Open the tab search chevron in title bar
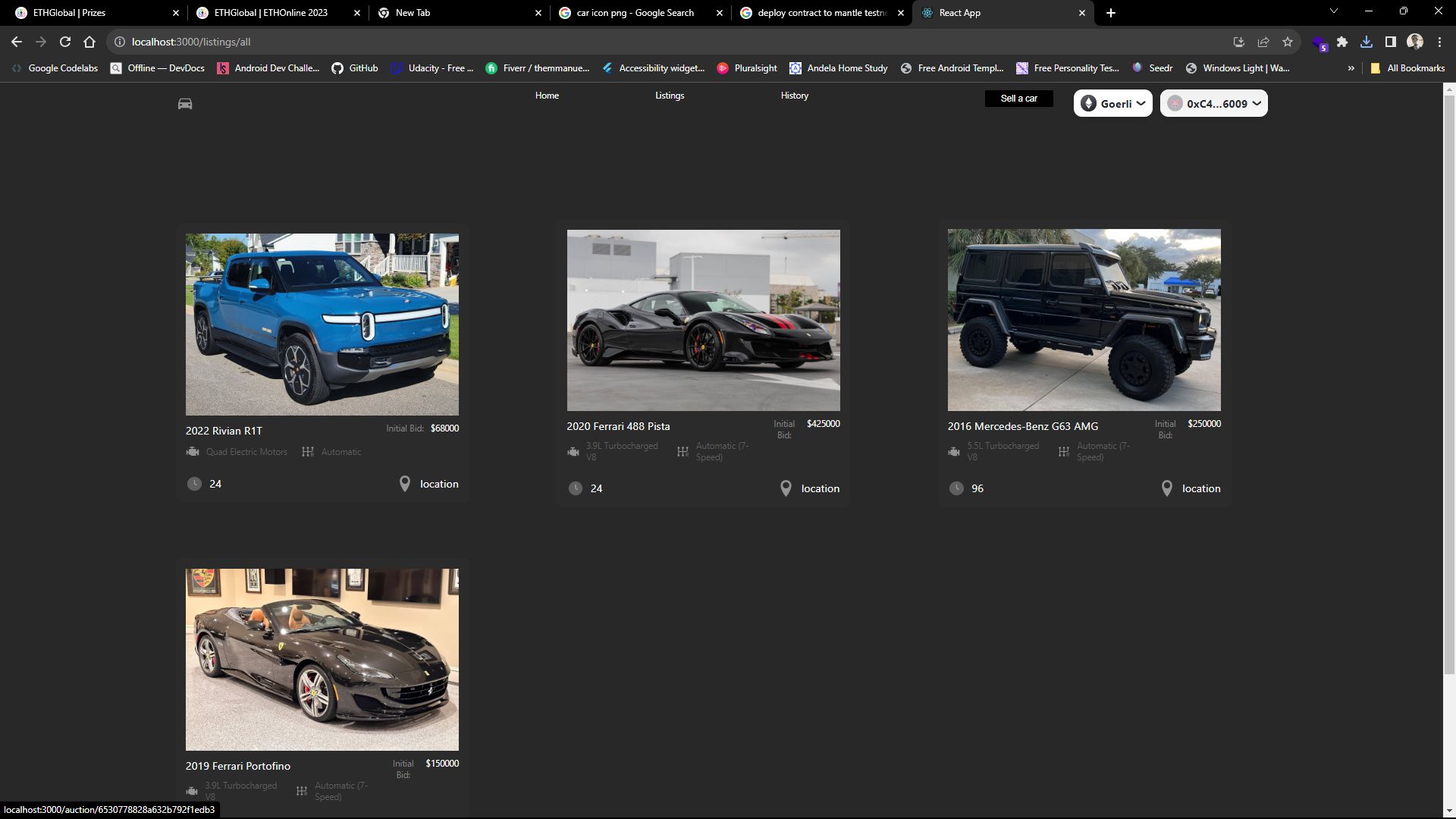This screenshot has width=1456, height=819. pyautogui.click(x=1333, y=11)
